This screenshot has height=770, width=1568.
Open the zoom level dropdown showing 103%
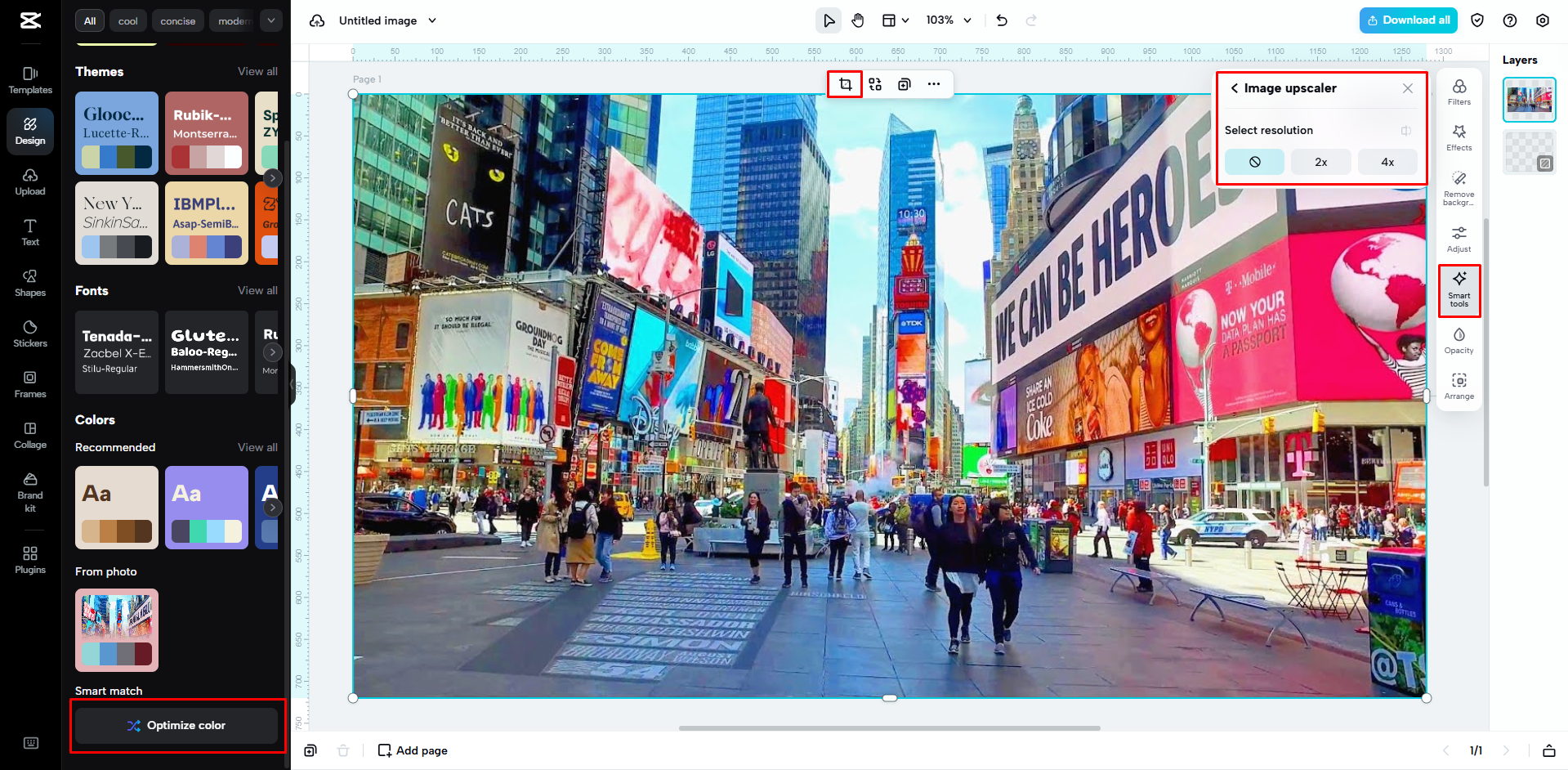pyautogui.click(x=948, y=20)
